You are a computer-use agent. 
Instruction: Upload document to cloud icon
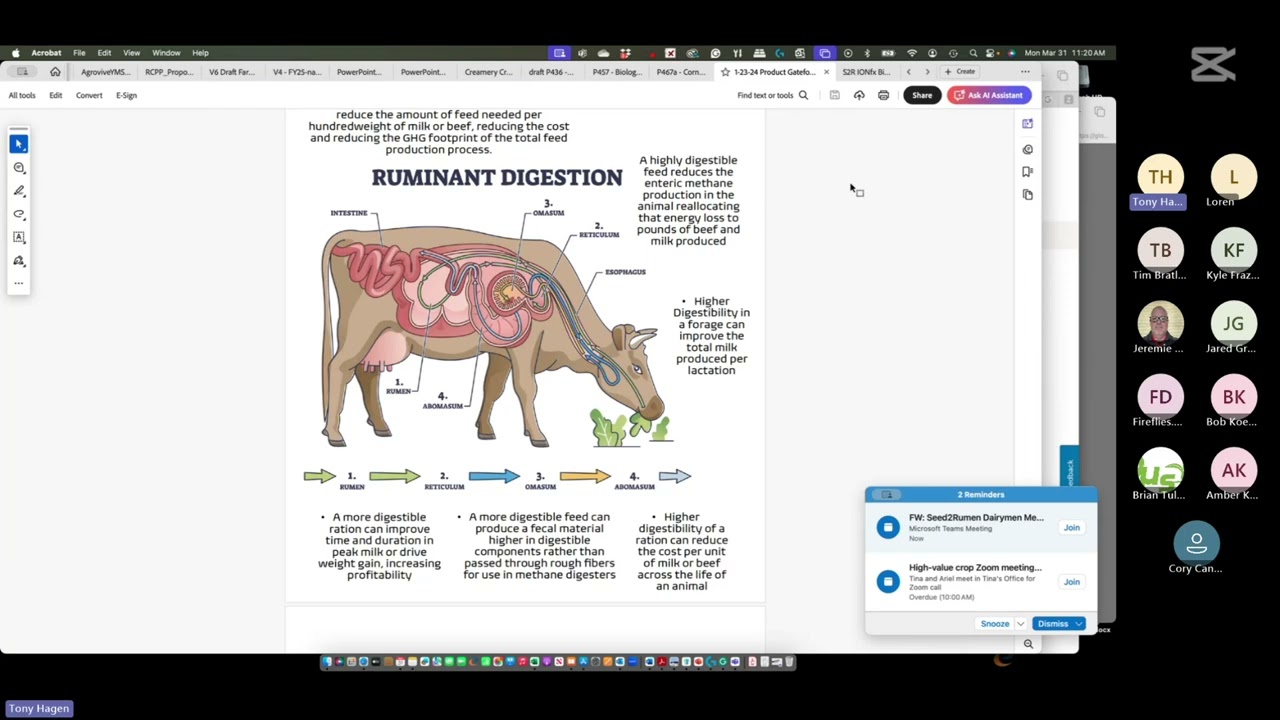(859, 95)
